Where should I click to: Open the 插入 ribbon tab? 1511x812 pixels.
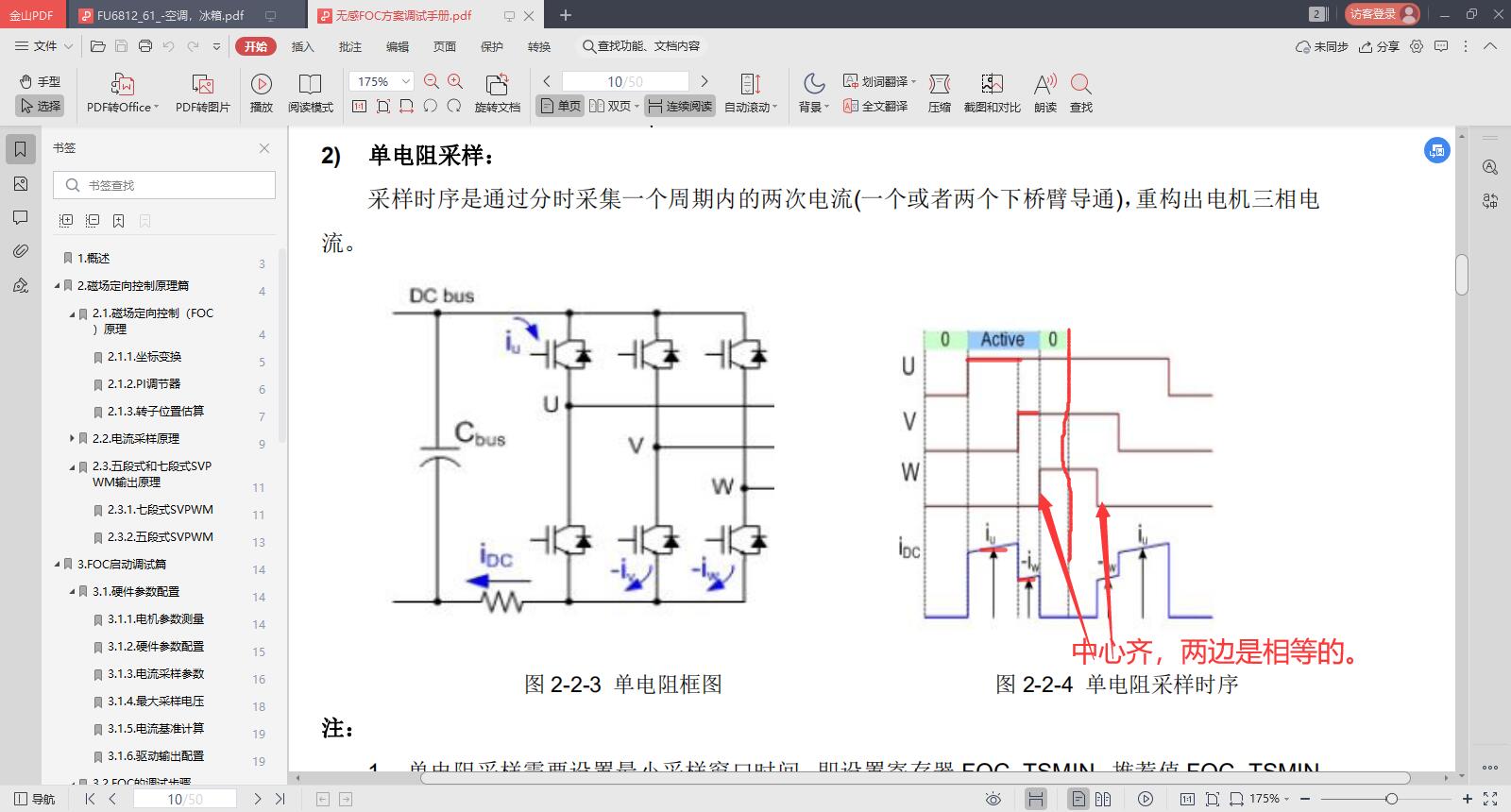pyautogui.click(x=302, y=46)
